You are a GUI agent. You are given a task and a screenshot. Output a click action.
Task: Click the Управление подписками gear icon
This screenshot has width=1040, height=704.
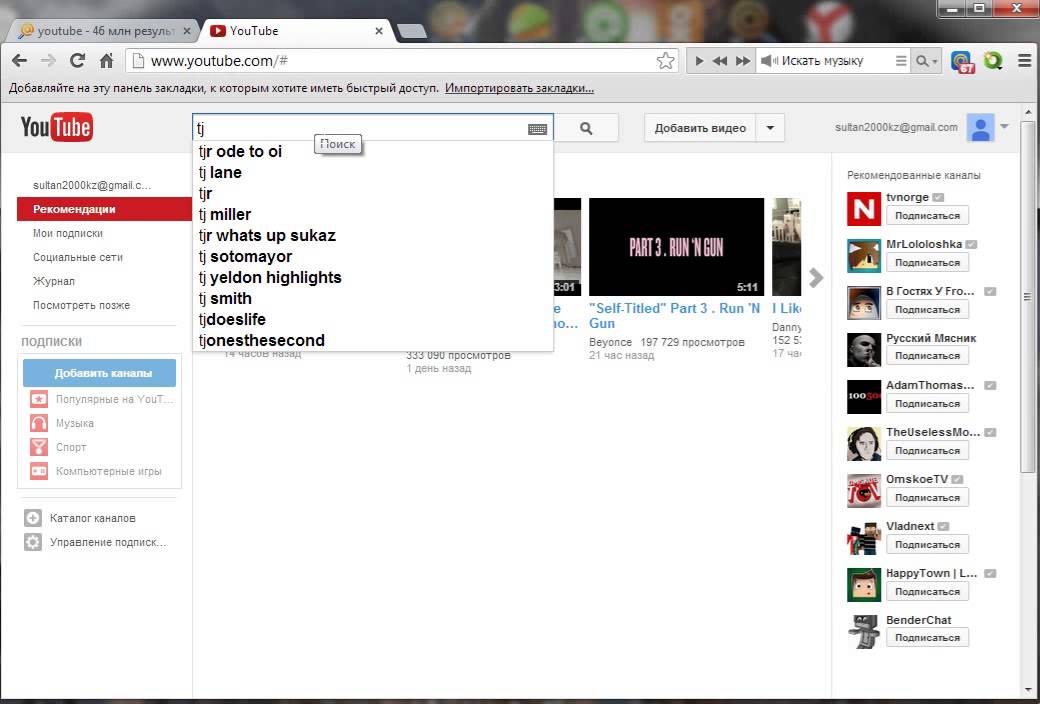pyautogui.click(x=32, y=542)
